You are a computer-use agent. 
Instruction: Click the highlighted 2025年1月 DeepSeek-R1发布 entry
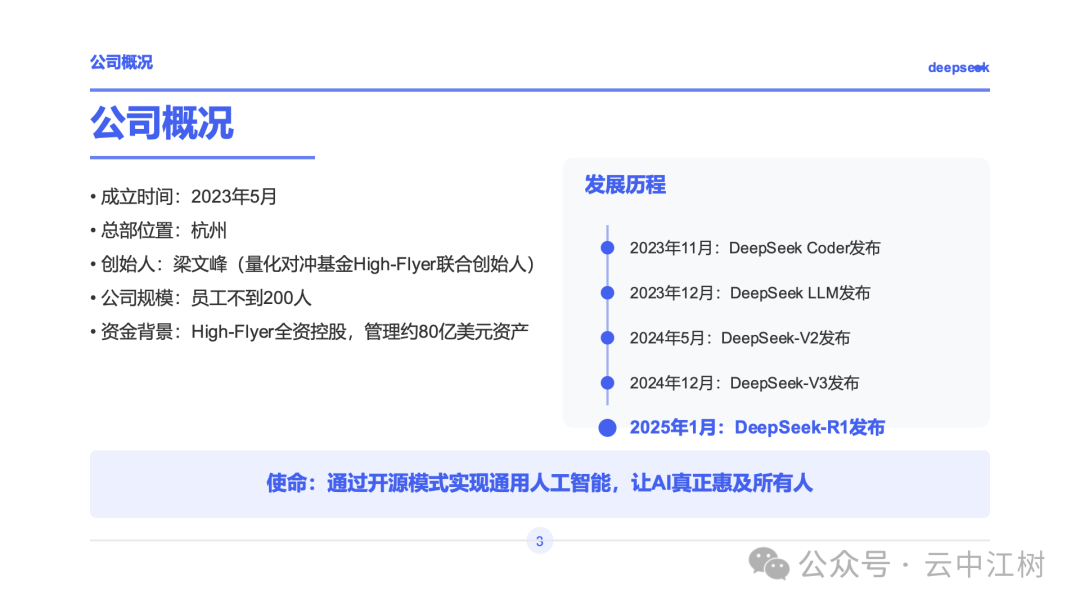[757, 428]
